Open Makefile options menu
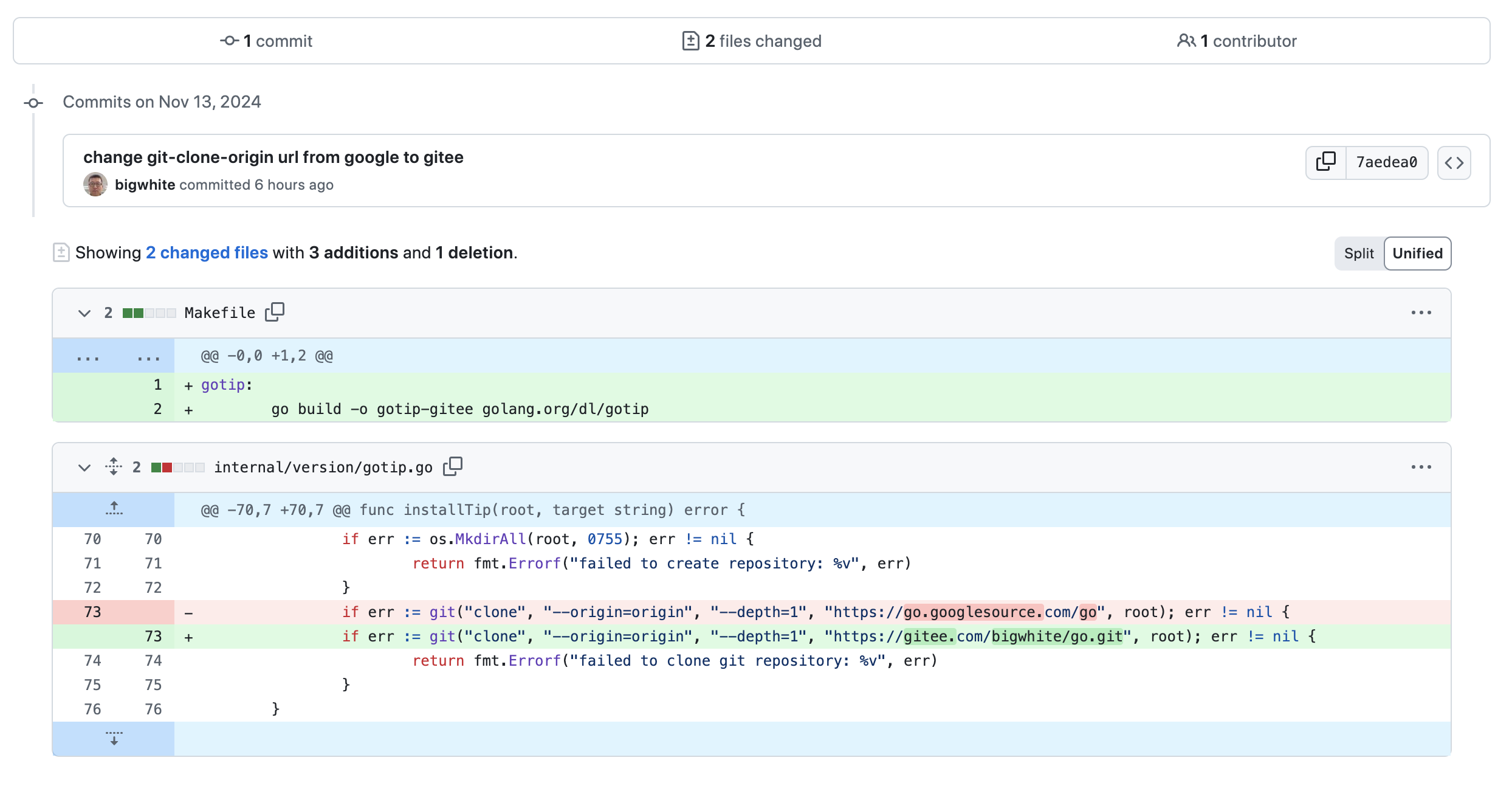 pos(1421,312)
